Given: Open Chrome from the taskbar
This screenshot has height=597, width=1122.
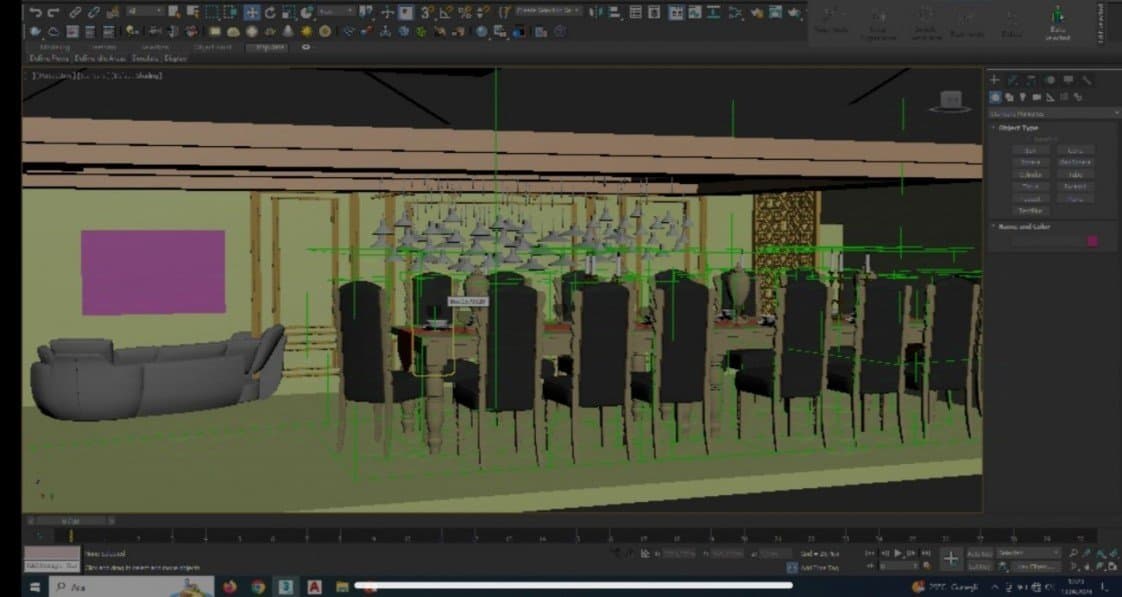Looking at the screenshot, I should click(x=258, y=587).
